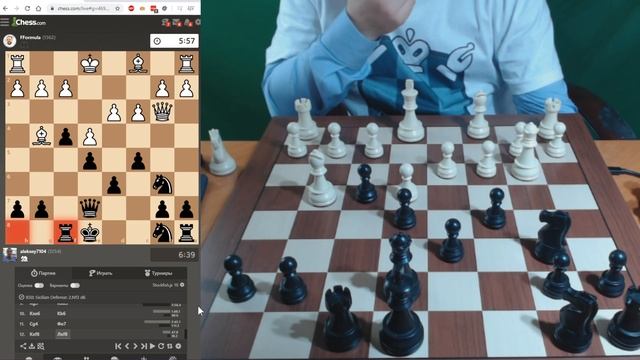This screenshot has height=360, width=640.
Task: Play through the moves automatically
Action: point(152,346)
